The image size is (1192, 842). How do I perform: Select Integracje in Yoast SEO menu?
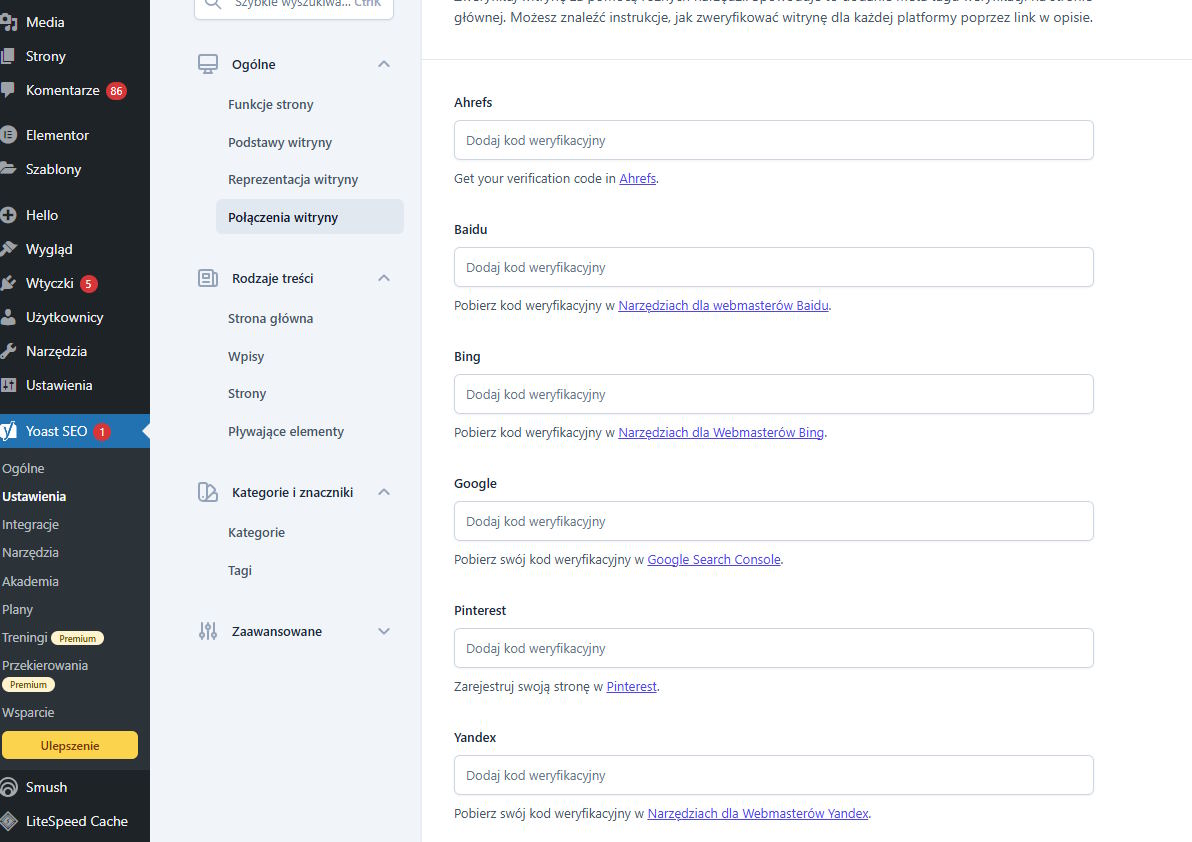pos(30,524)
